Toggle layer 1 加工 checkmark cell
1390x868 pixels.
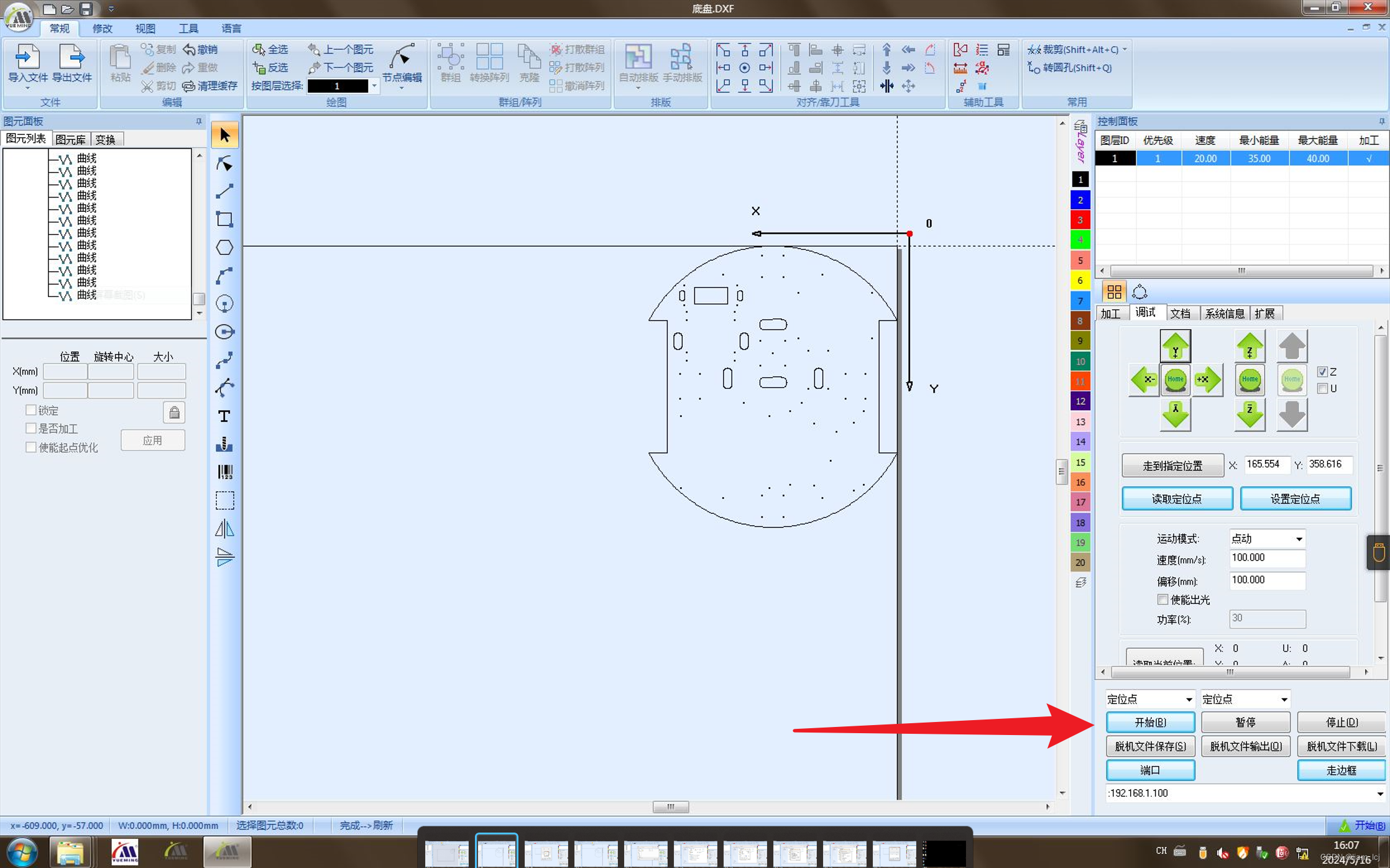point(1368,158)
